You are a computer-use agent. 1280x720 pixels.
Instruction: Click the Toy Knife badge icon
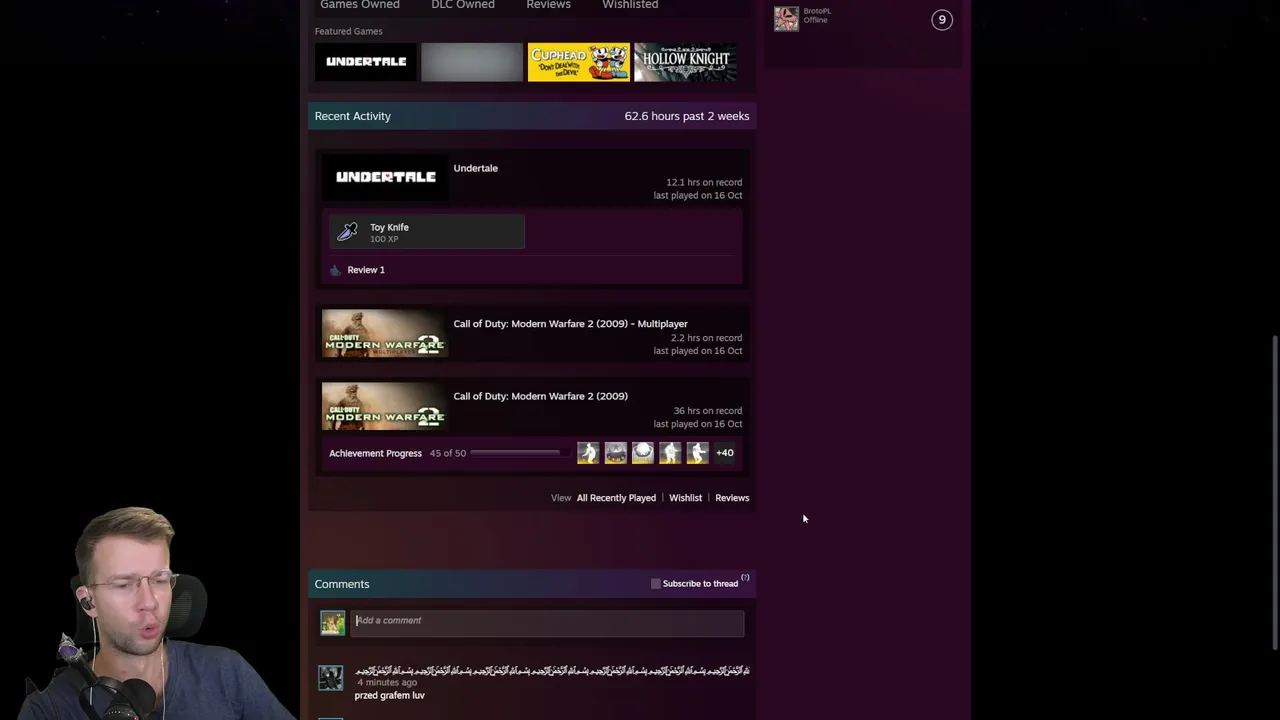pyautogui.click(x=347, y=232)
